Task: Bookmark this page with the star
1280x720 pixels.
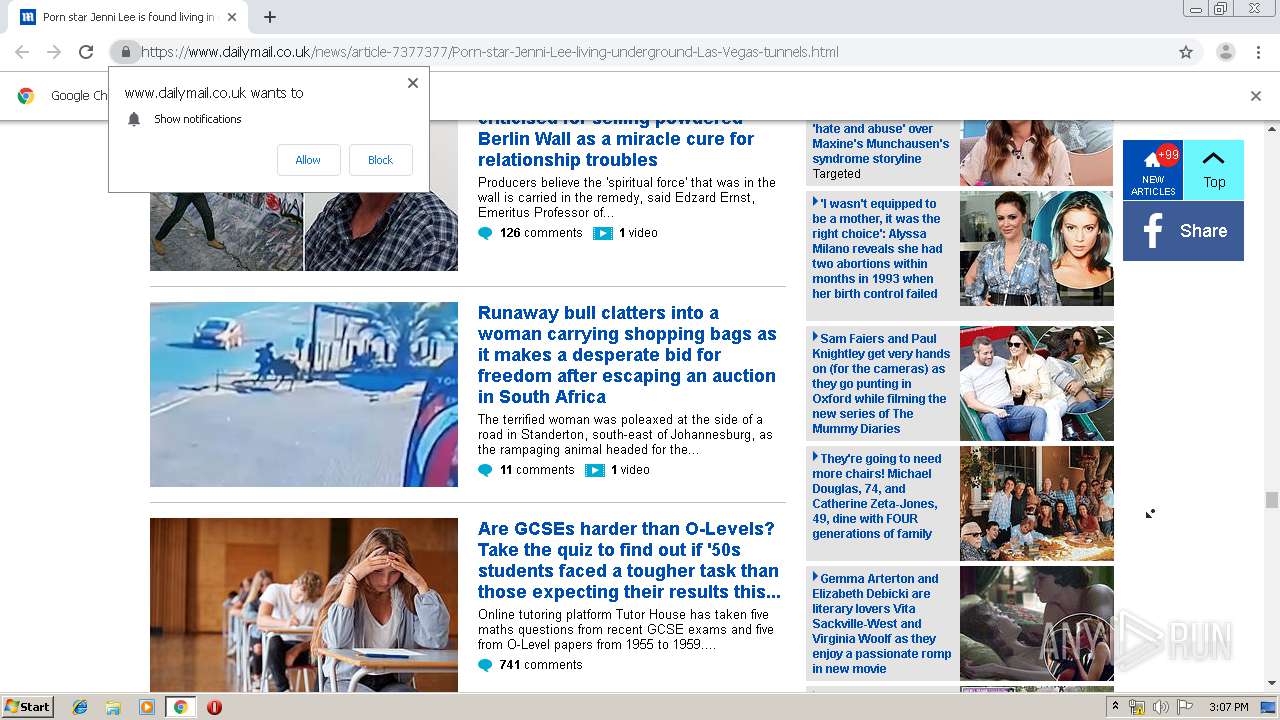Action: (1186, 52)
